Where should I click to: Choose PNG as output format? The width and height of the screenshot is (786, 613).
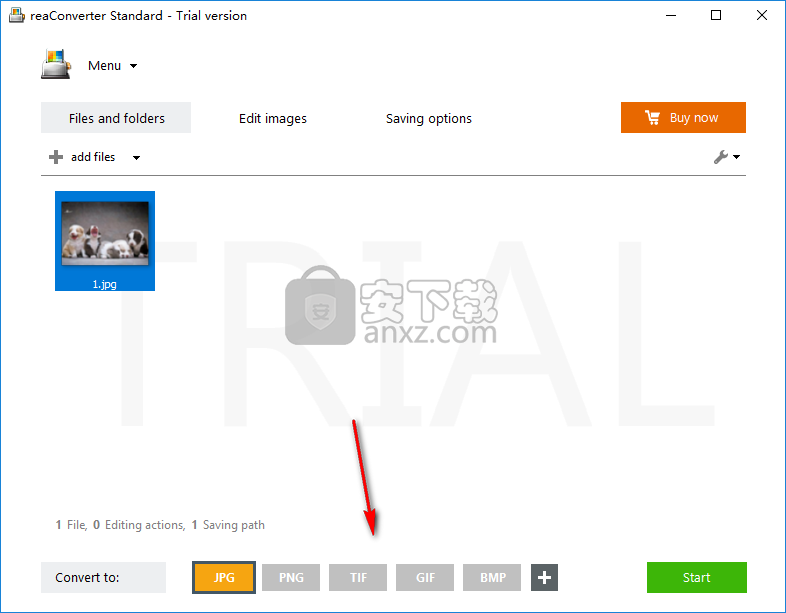291,577
